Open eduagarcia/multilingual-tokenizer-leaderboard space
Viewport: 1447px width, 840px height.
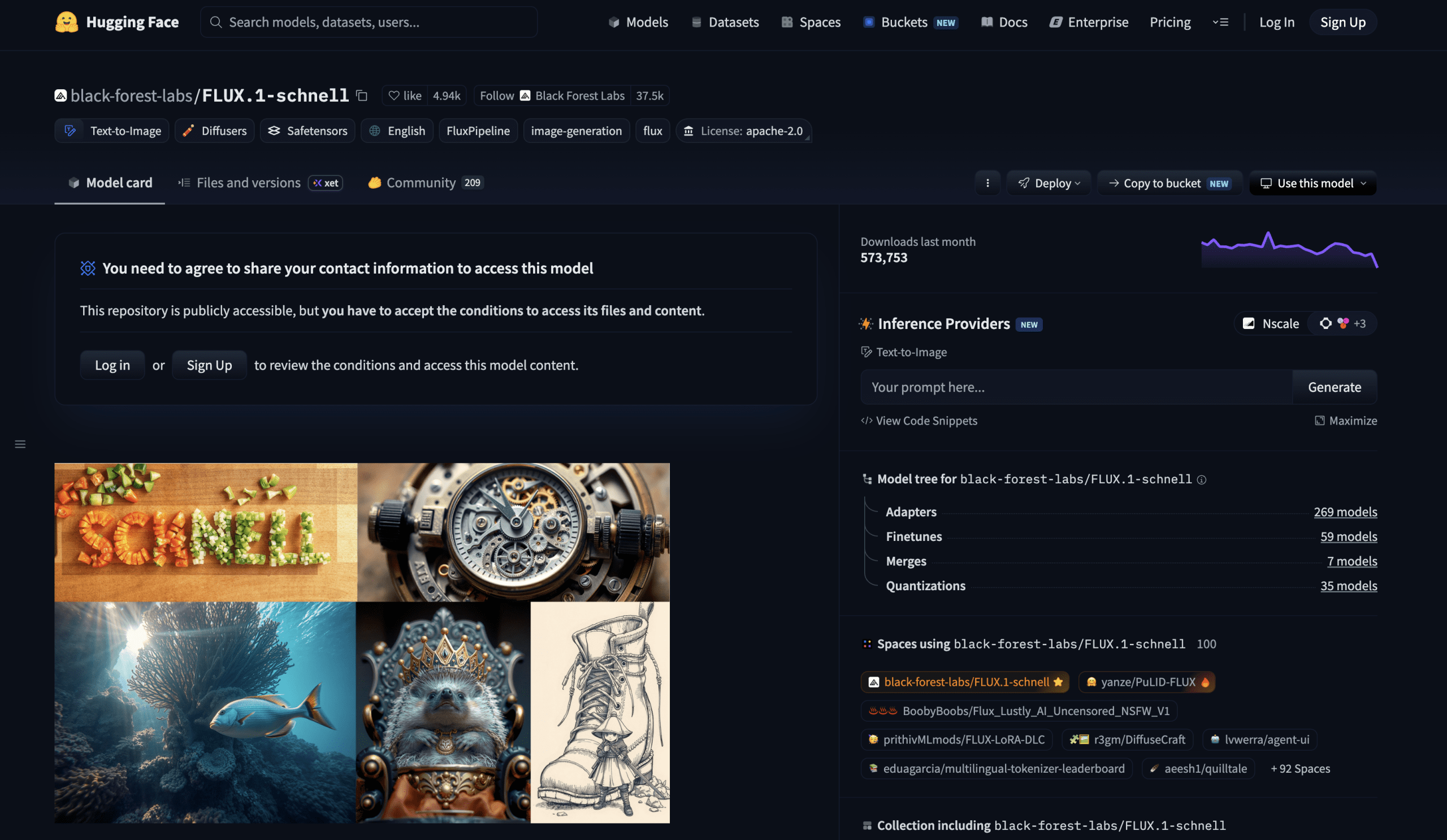(997, 768)
